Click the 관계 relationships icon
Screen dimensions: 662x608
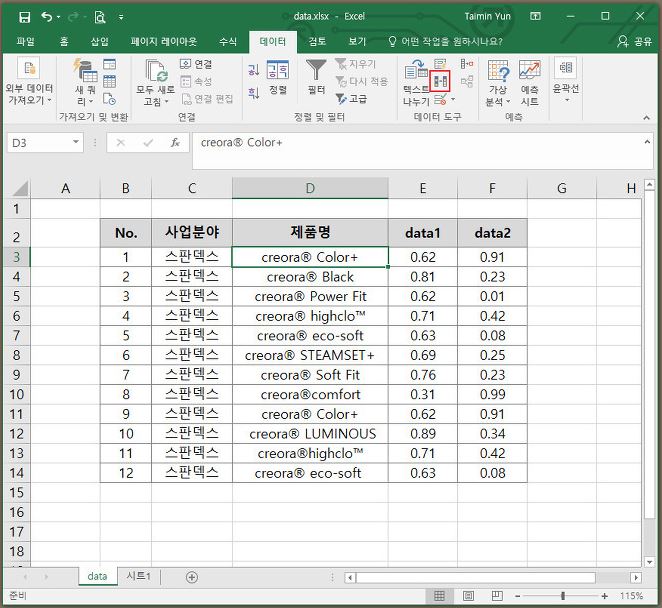point(467,81)
